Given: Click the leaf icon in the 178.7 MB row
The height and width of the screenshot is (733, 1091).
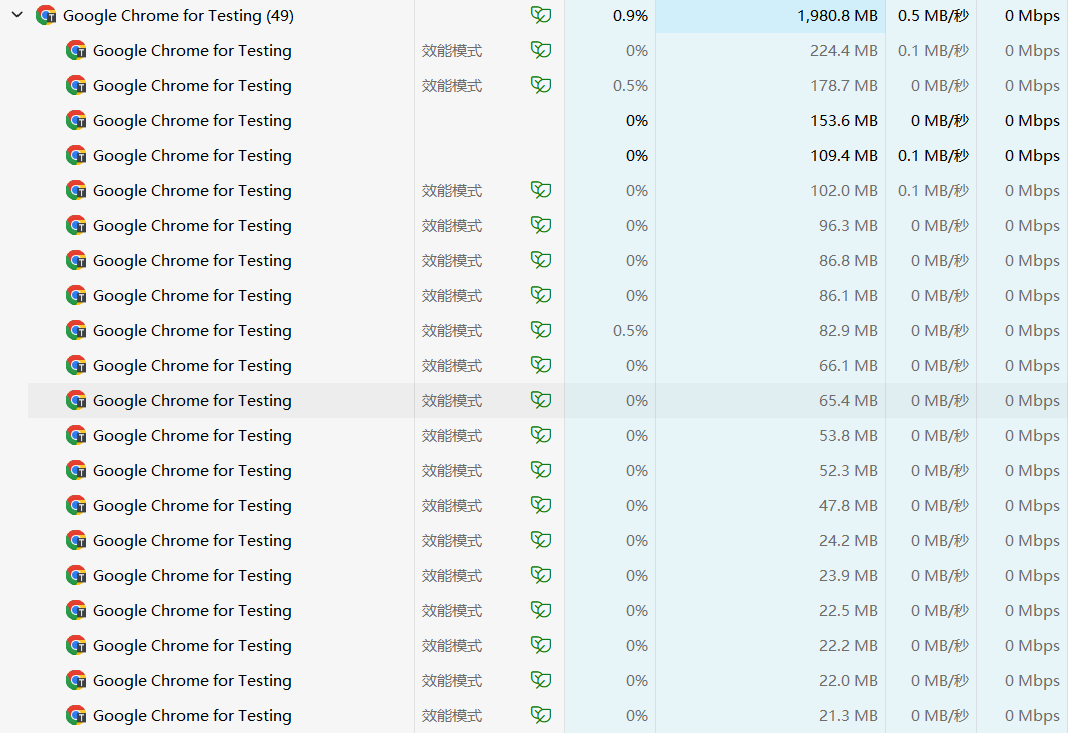Looking at the screenshot, I should (x=541, y=85).
